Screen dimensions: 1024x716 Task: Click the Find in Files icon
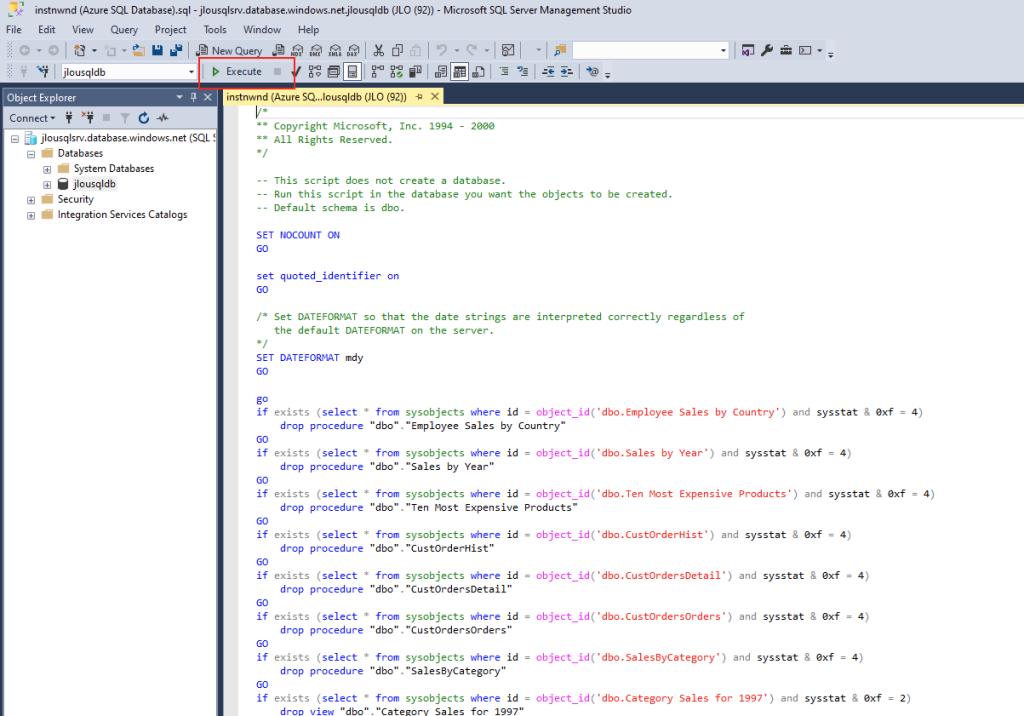560,50
